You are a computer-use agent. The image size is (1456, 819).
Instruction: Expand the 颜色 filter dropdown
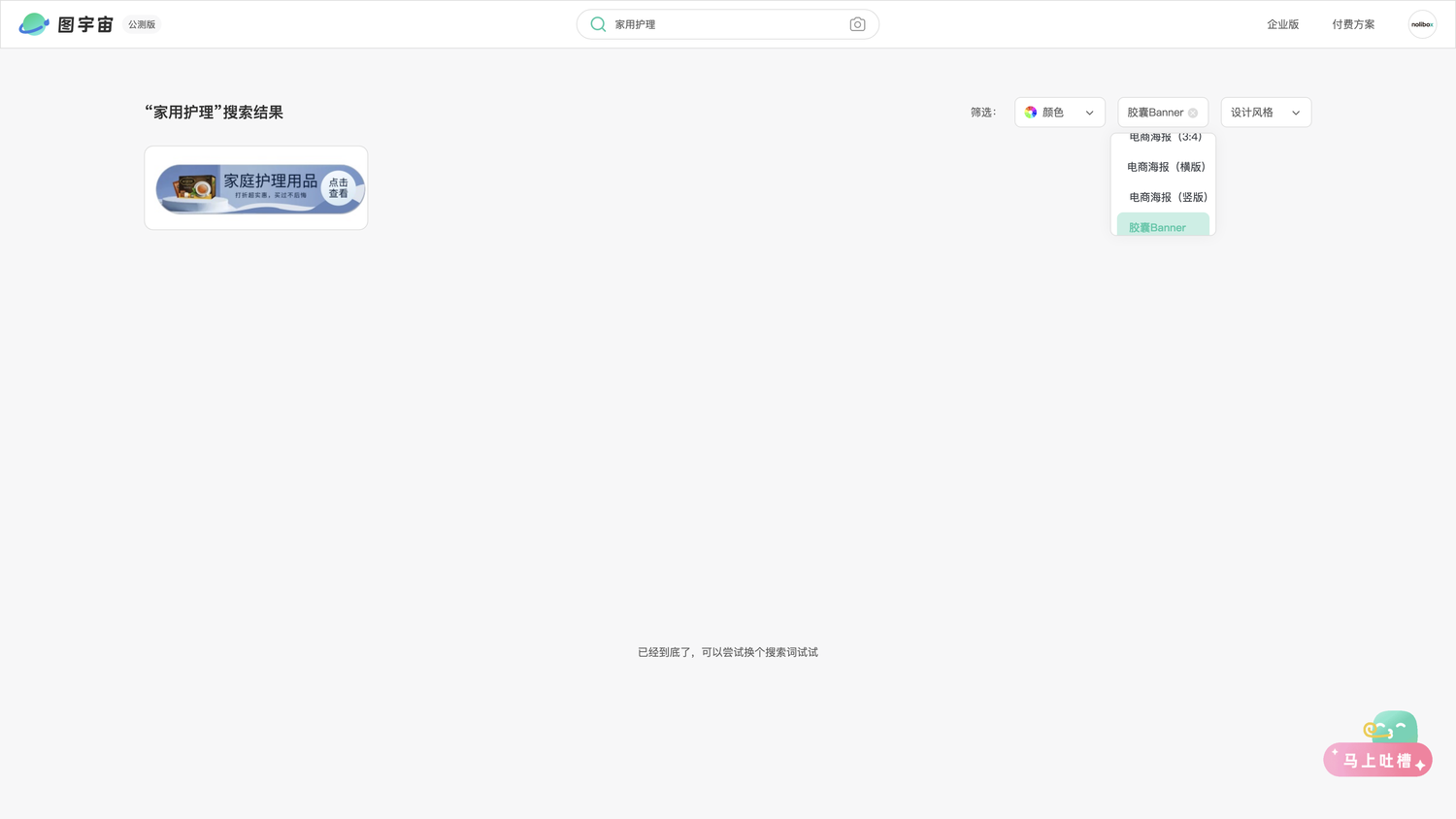point(1060,113)
